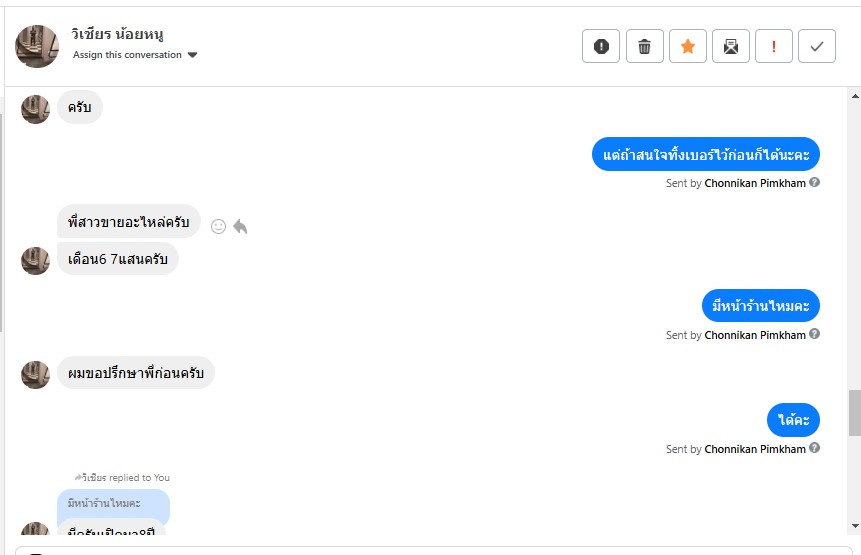This screenshot has height=555, width=861.
Task: Click scrollbar down arrow in chat
Action: tap(855, 526)
